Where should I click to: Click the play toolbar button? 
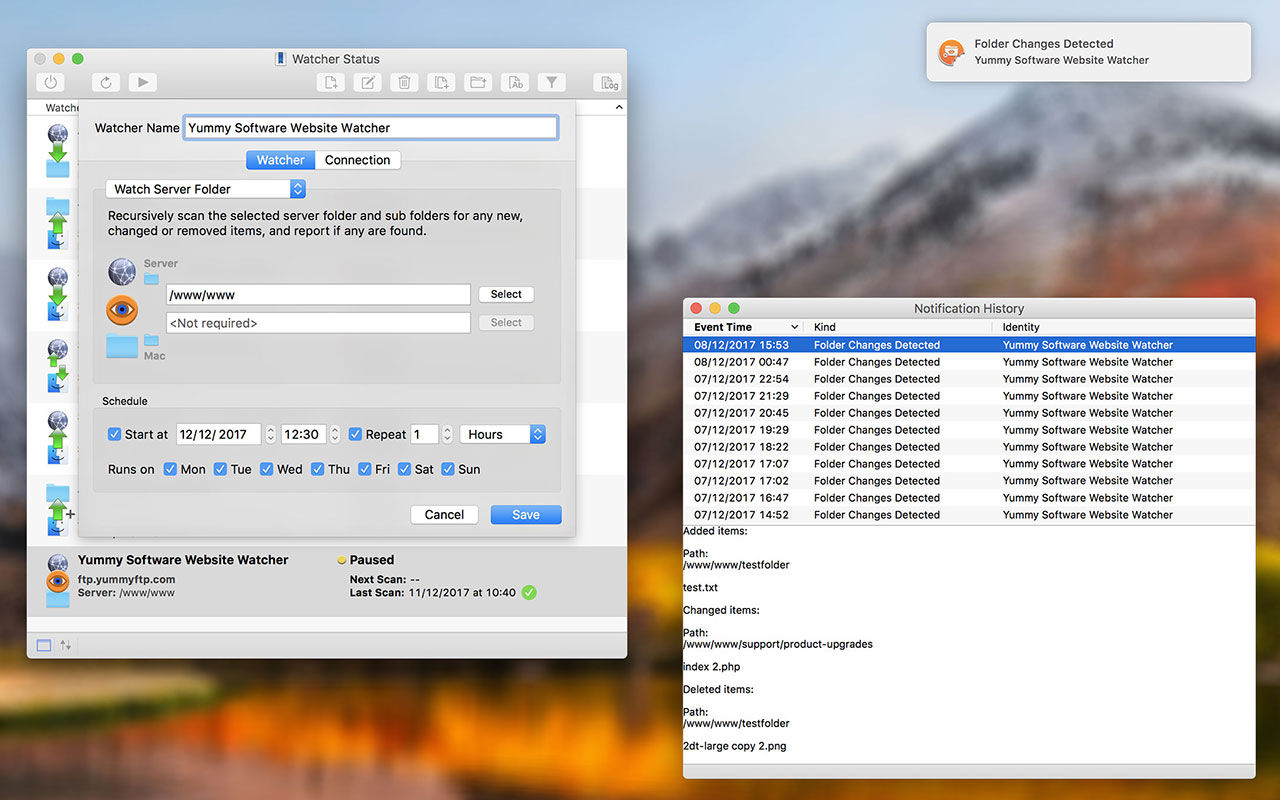point(142,83)
